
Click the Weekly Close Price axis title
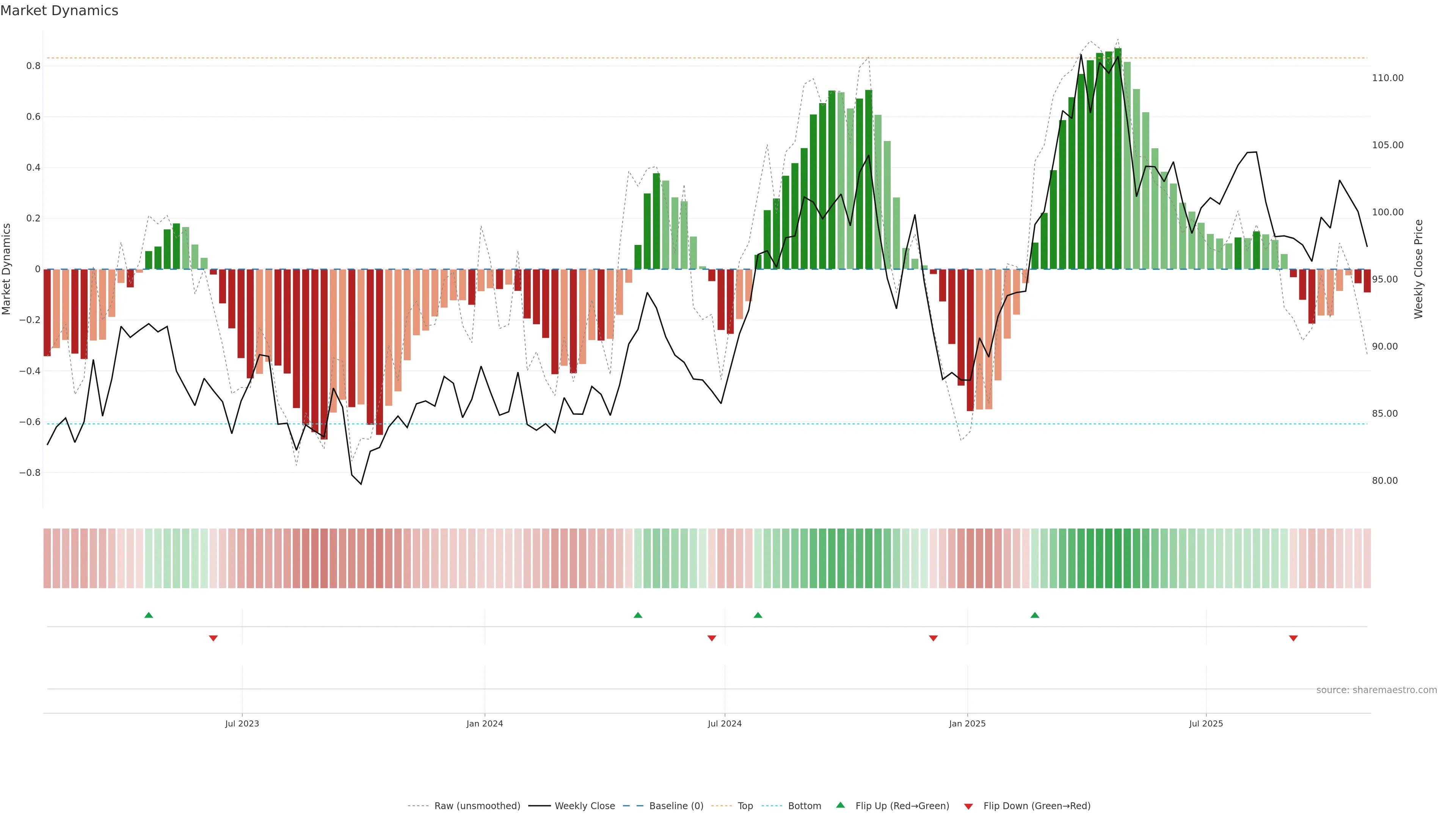click(1418, 269)
